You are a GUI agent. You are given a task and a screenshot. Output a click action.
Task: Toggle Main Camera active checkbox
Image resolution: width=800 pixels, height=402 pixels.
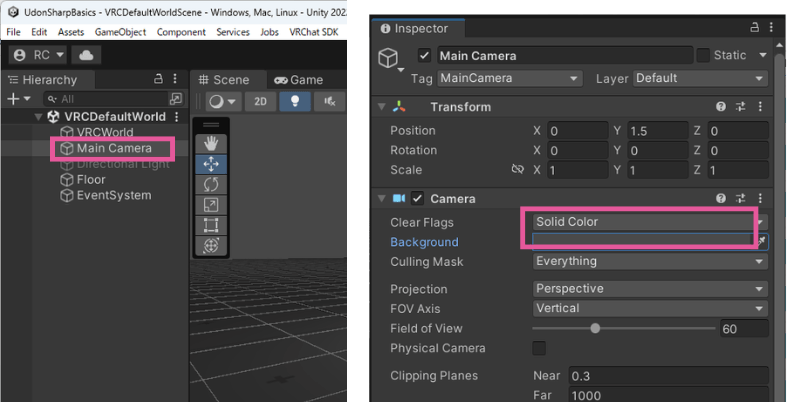point(424,55)
